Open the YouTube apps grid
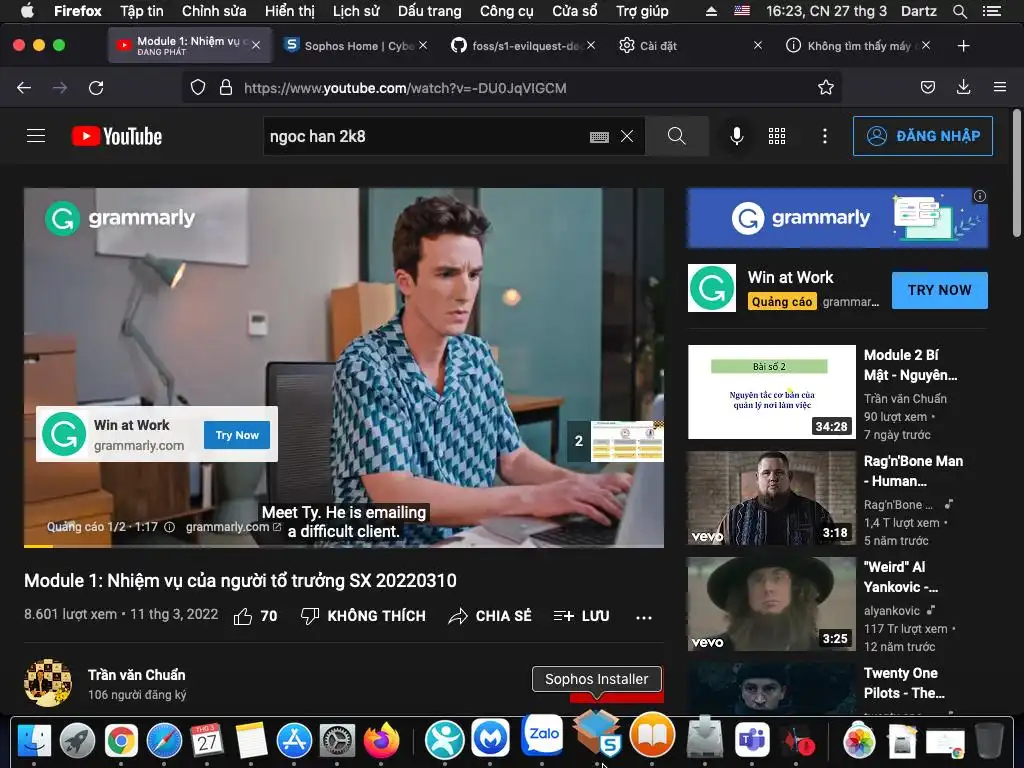 pos(777,136)
